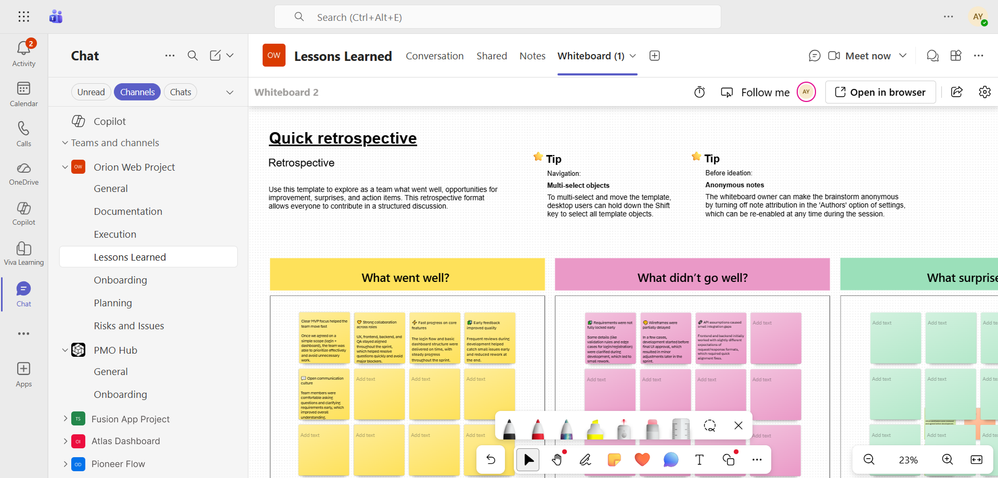This screenshot has height=478, width=998.
Task: Open the whiteboard timer
Action: (x=699, y=92)
